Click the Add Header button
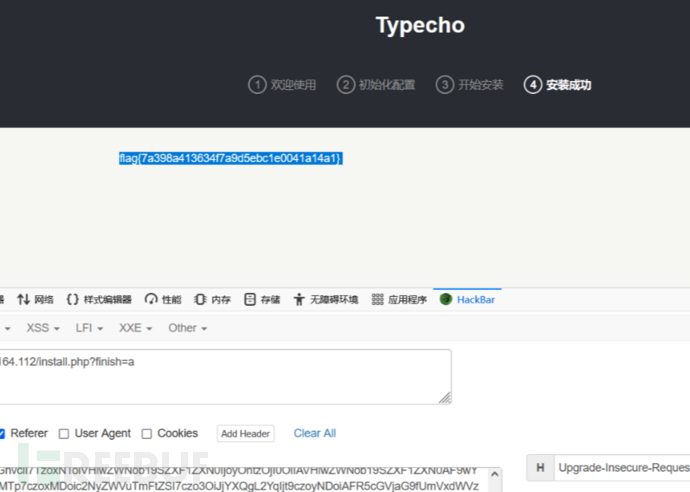 click(245, 434)
